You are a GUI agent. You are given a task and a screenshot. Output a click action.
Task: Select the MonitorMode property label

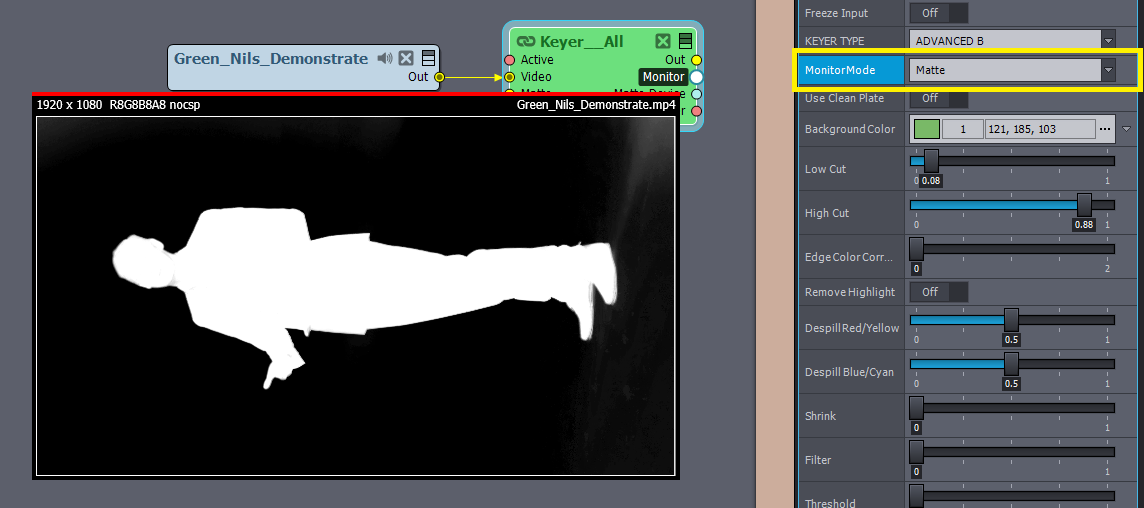click(849, 70)
